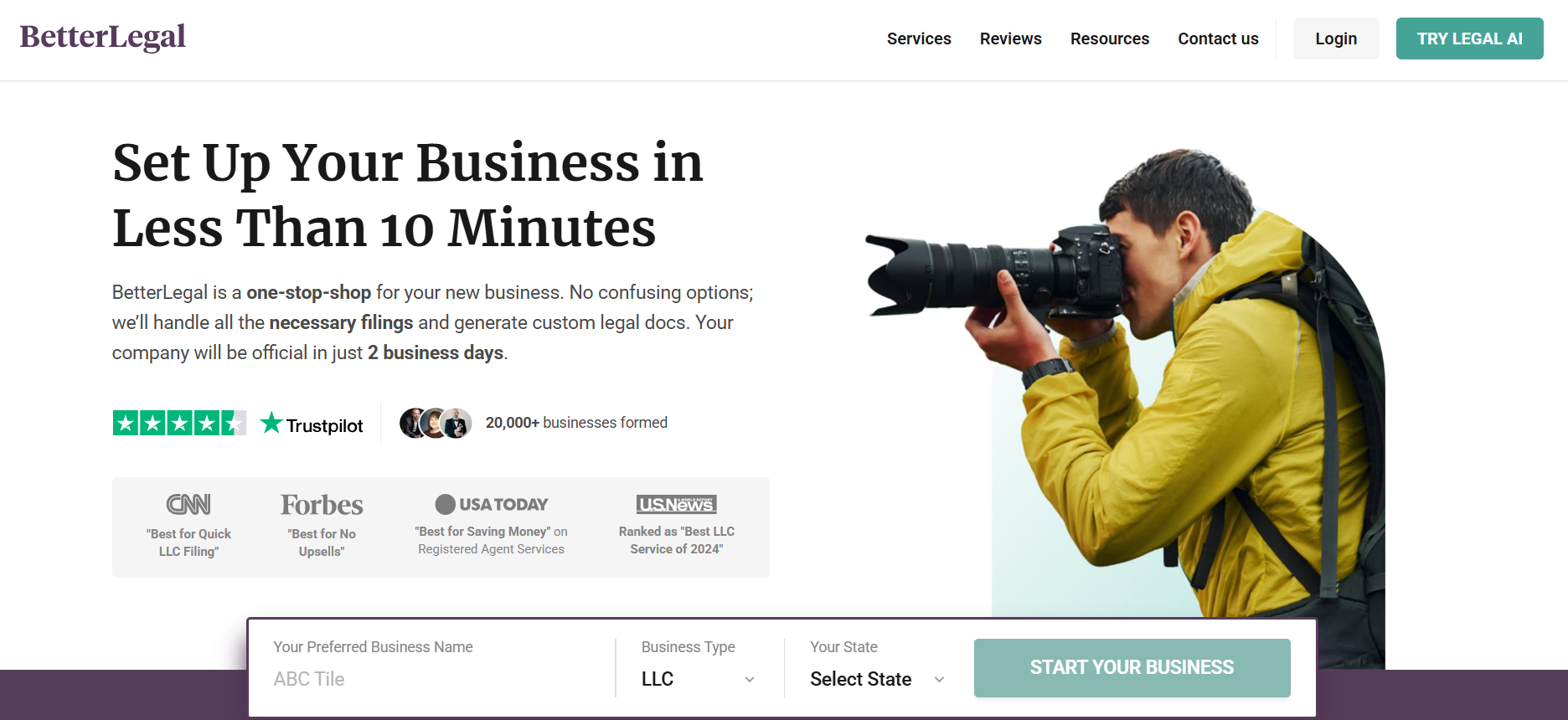Click the 'Business Type' label
This screenshot has width=1568, height=720.
pos(688,647)
